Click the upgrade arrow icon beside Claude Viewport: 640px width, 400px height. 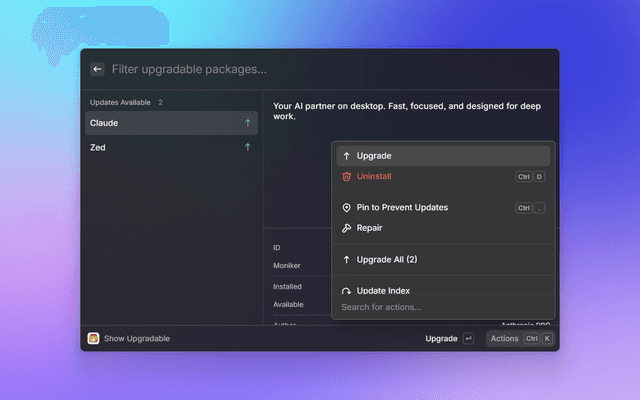247,123
